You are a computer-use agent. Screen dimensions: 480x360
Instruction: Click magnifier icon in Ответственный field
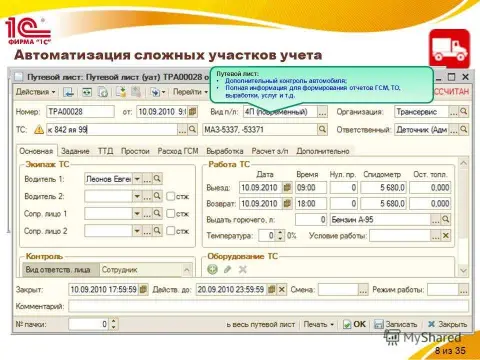(x=463, y=129)
